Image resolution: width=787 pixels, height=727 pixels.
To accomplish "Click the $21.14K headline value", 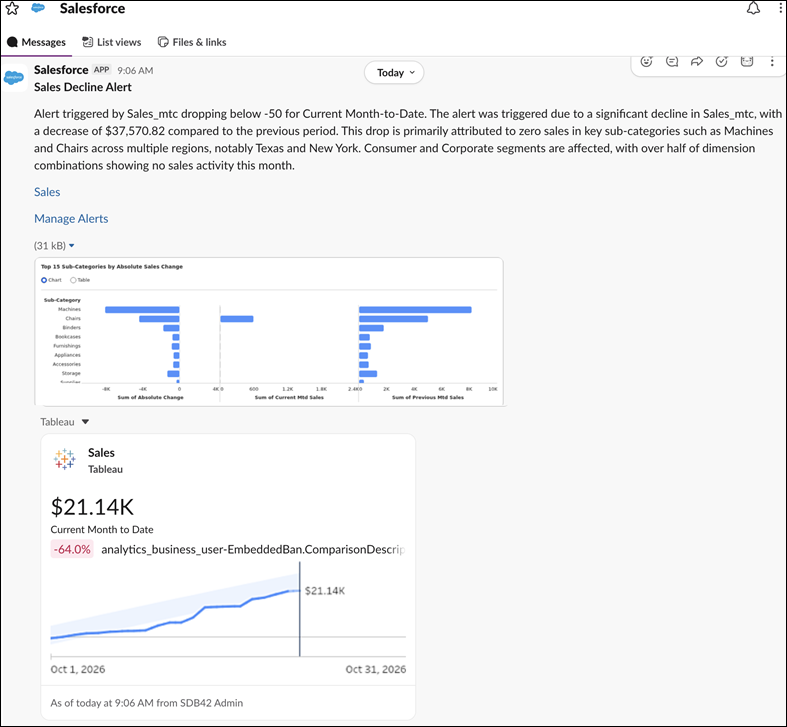I will pyautogui.click(x=92, y=507).
